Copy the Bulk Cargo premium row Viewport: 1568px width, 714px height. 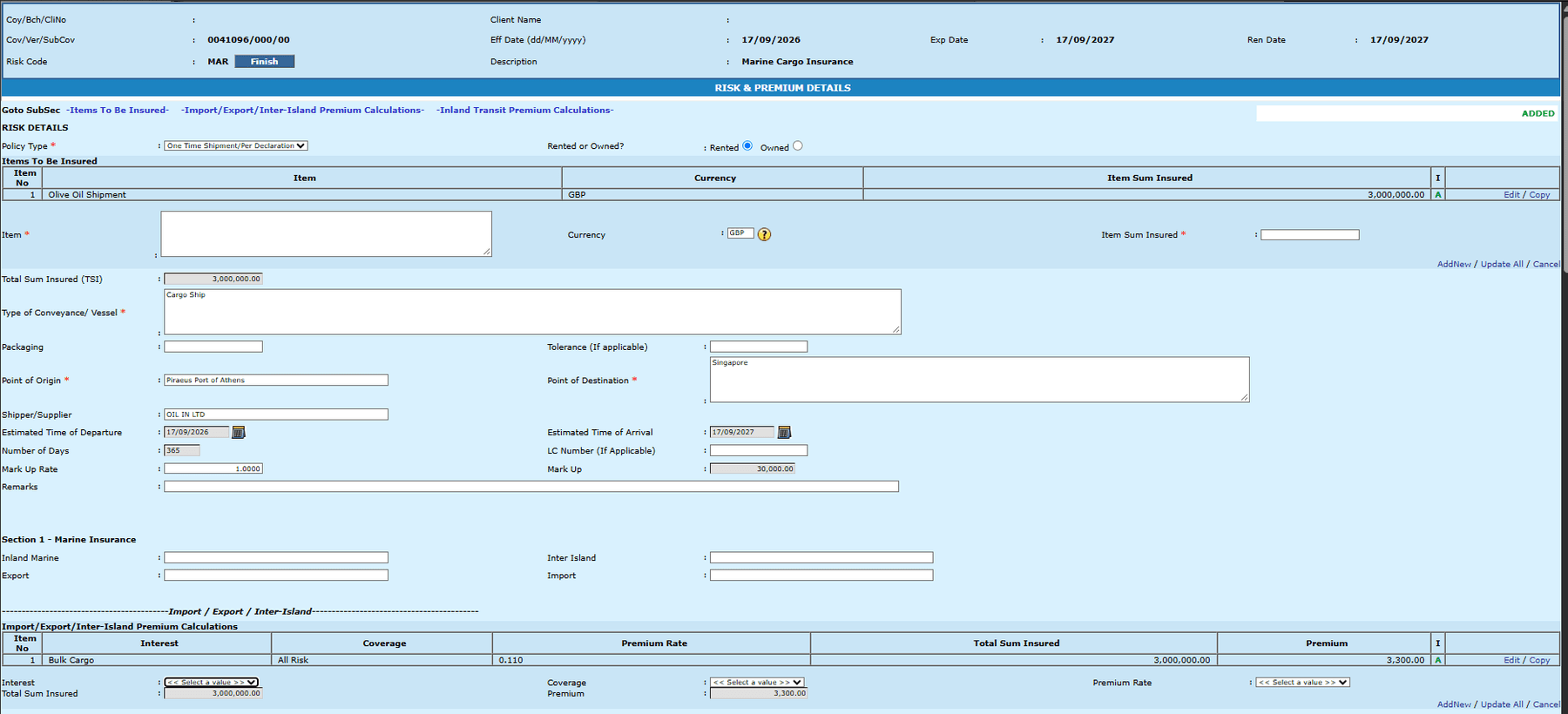(1539, 660)
